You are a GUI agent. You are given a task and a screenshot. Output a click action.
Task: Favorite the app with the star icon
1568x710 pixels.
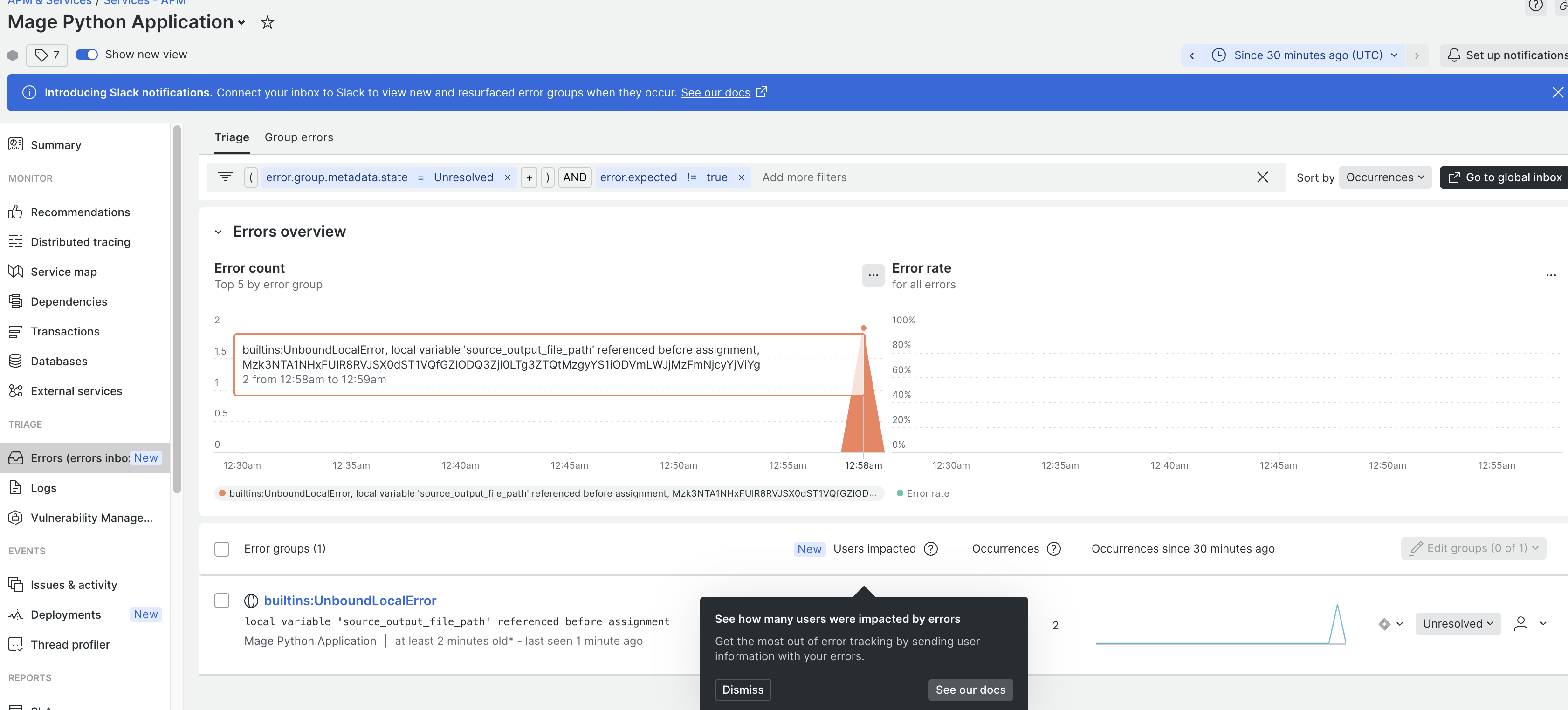[x=267, y=22]
